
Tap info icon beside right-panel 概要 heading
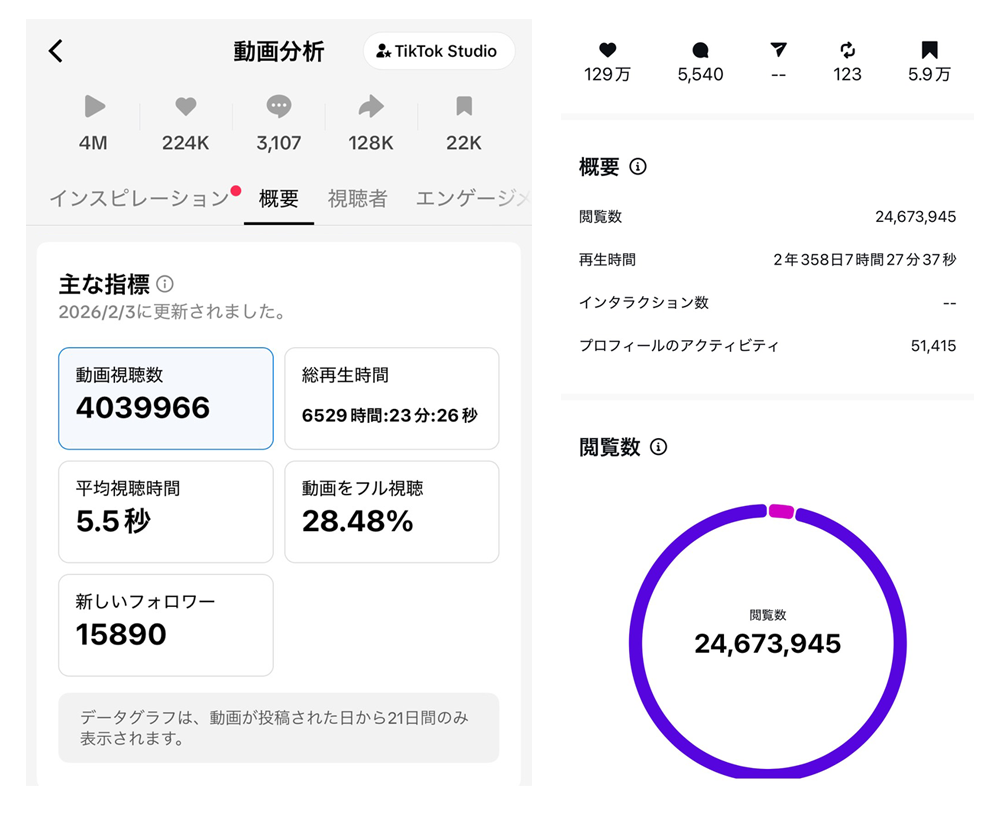point(638,167)
